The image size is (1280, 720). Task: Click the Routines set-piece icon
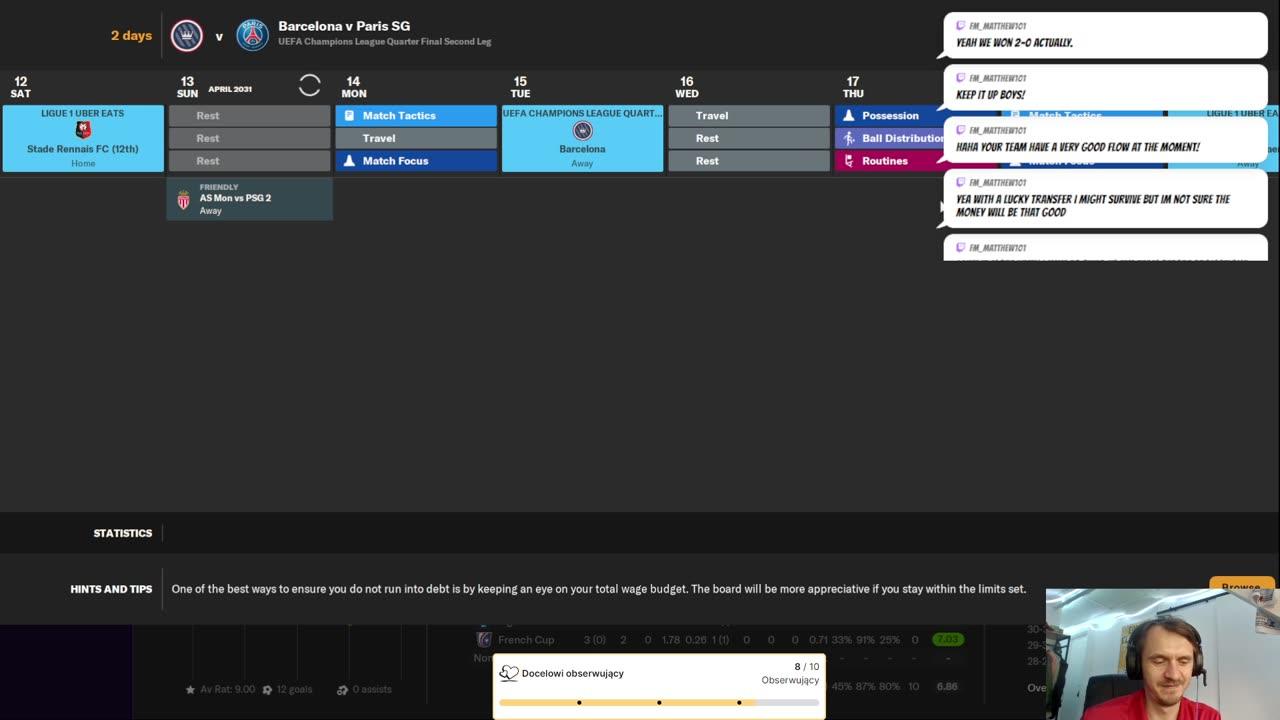849,161
